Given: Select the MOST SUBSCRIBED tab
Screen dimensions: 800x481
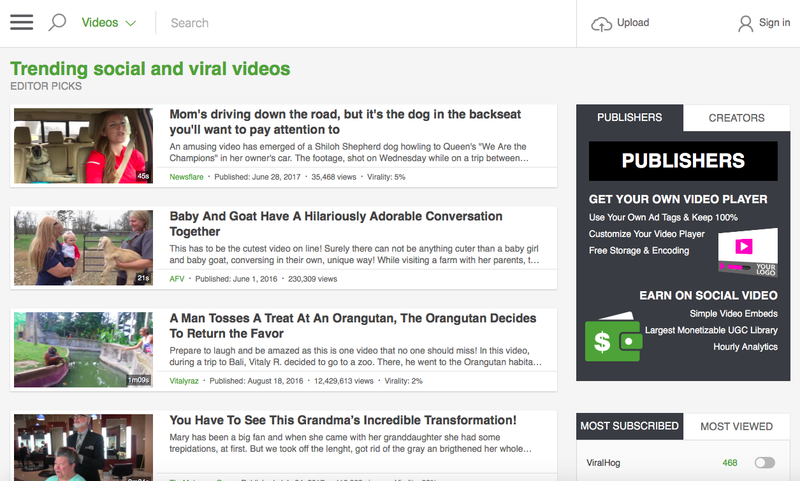Looking at the screenshot, I should [630, 426].
